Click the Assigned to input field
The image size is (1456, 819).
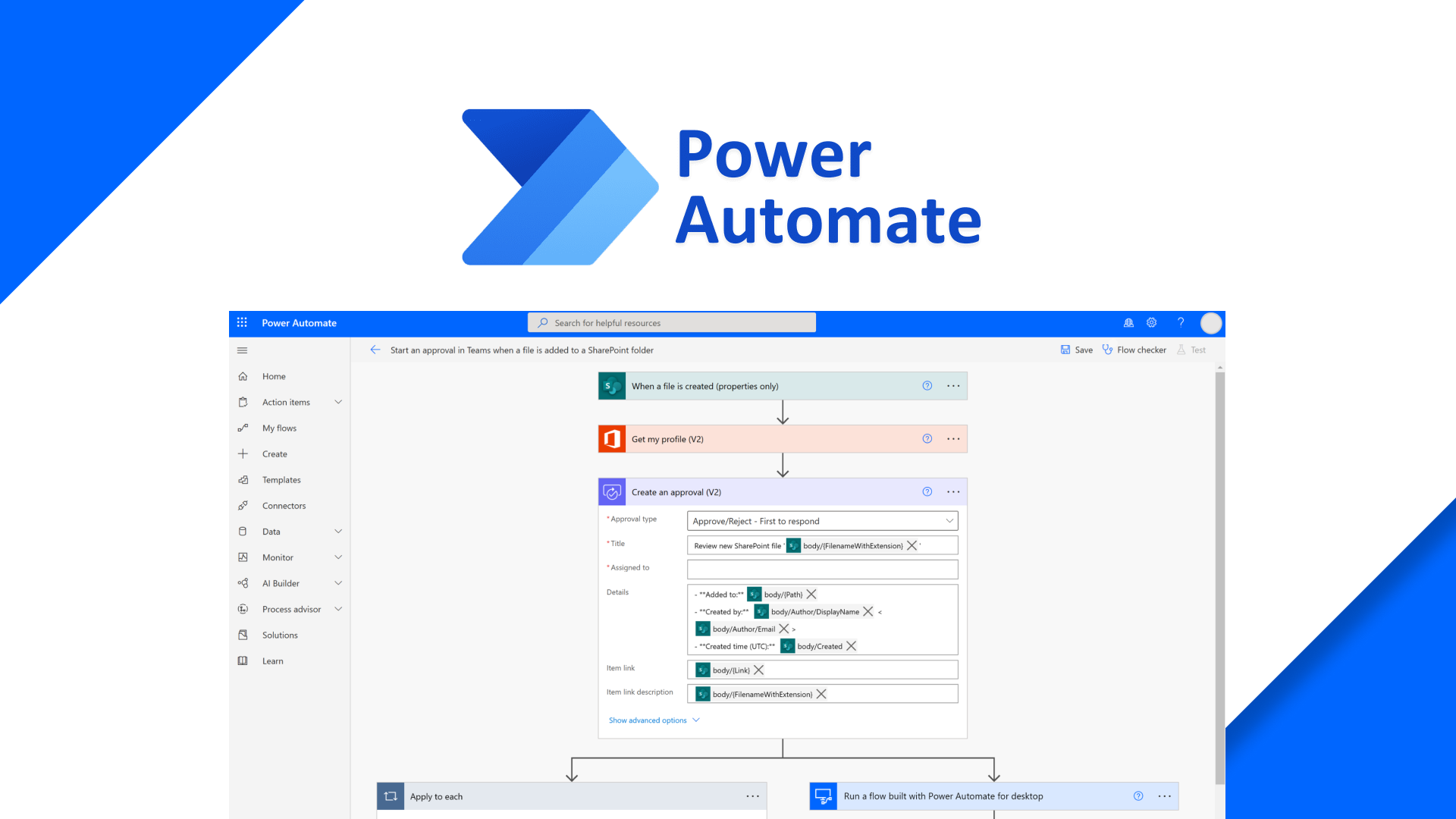[x=821, y=569]
